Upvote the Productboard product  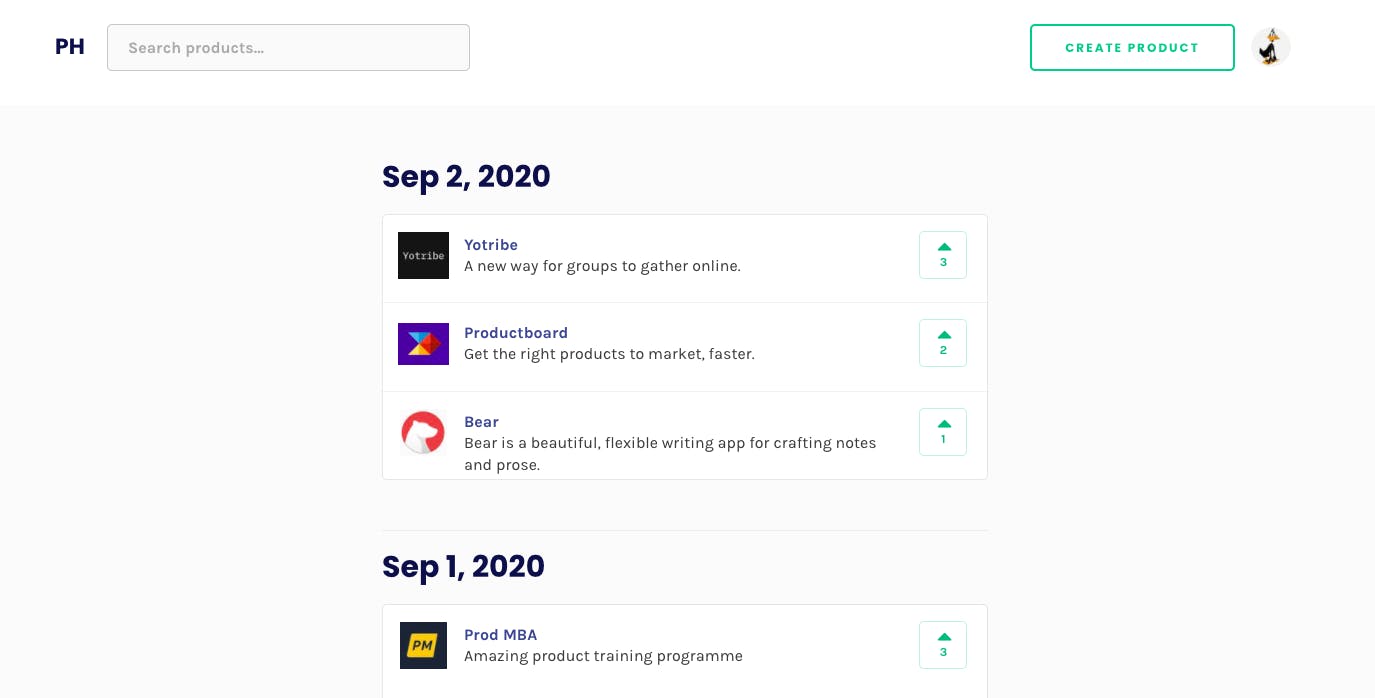point(943,343)
